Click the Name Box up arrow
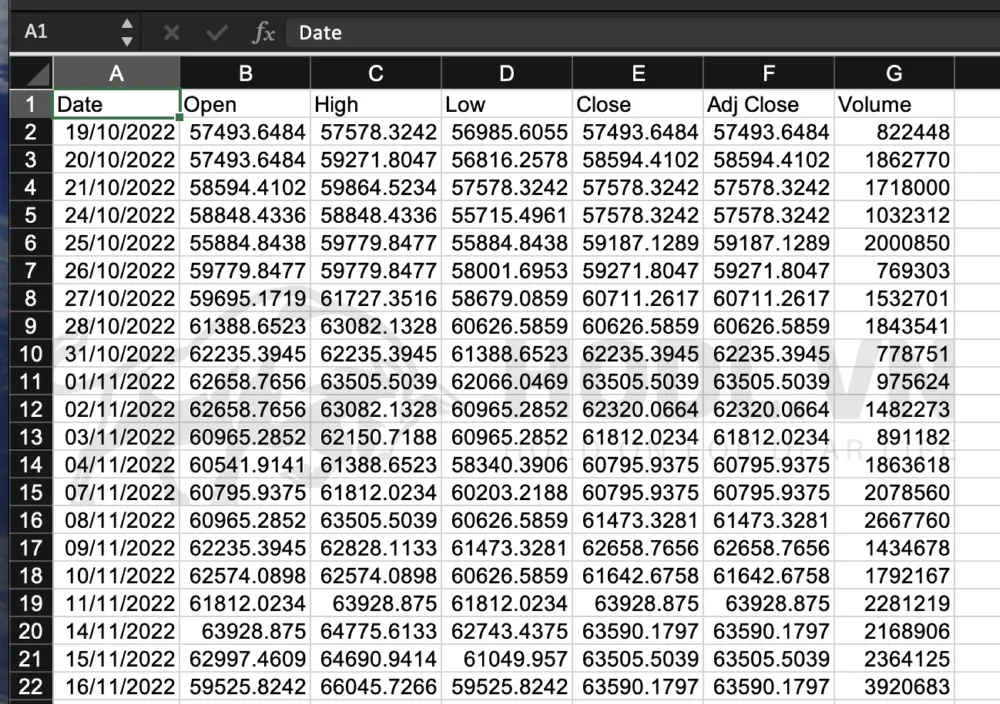Screen dimensions: 1000x704 pos(128,25)
